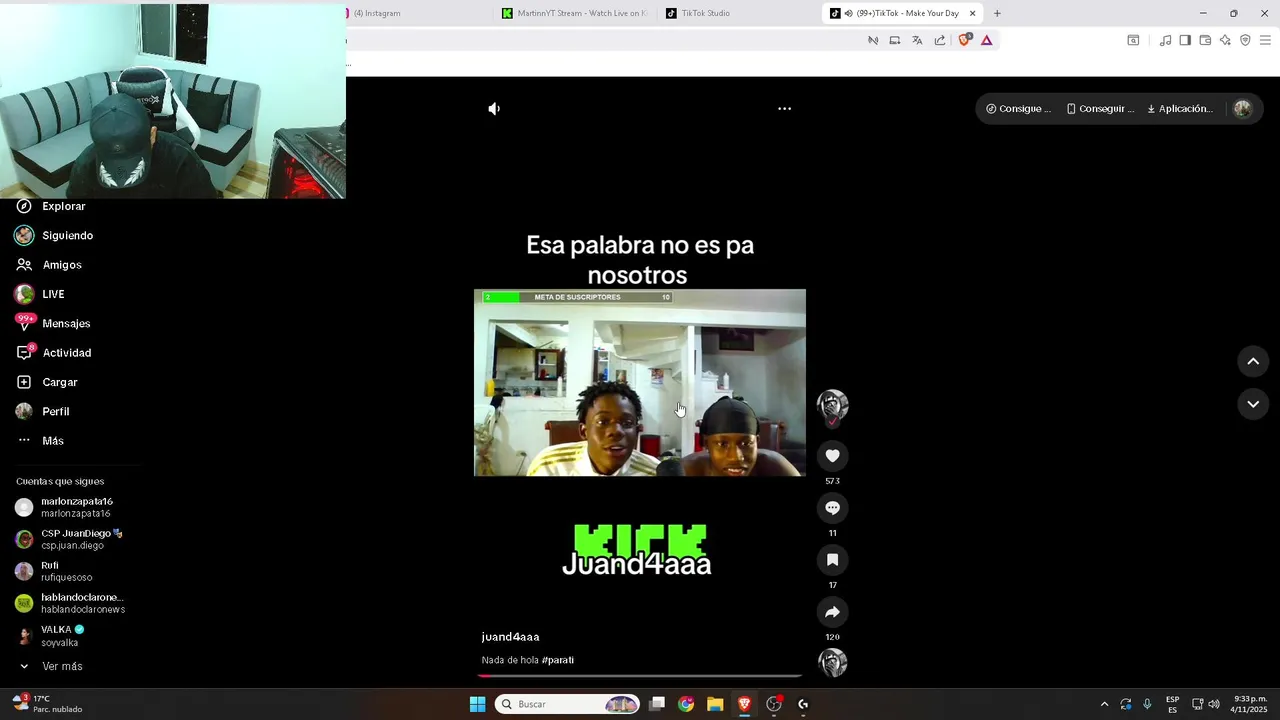Switch to the Instagram browser tab
Image resolution: width=1280 pixels, height=720 pixels.
tap(415, 13)
